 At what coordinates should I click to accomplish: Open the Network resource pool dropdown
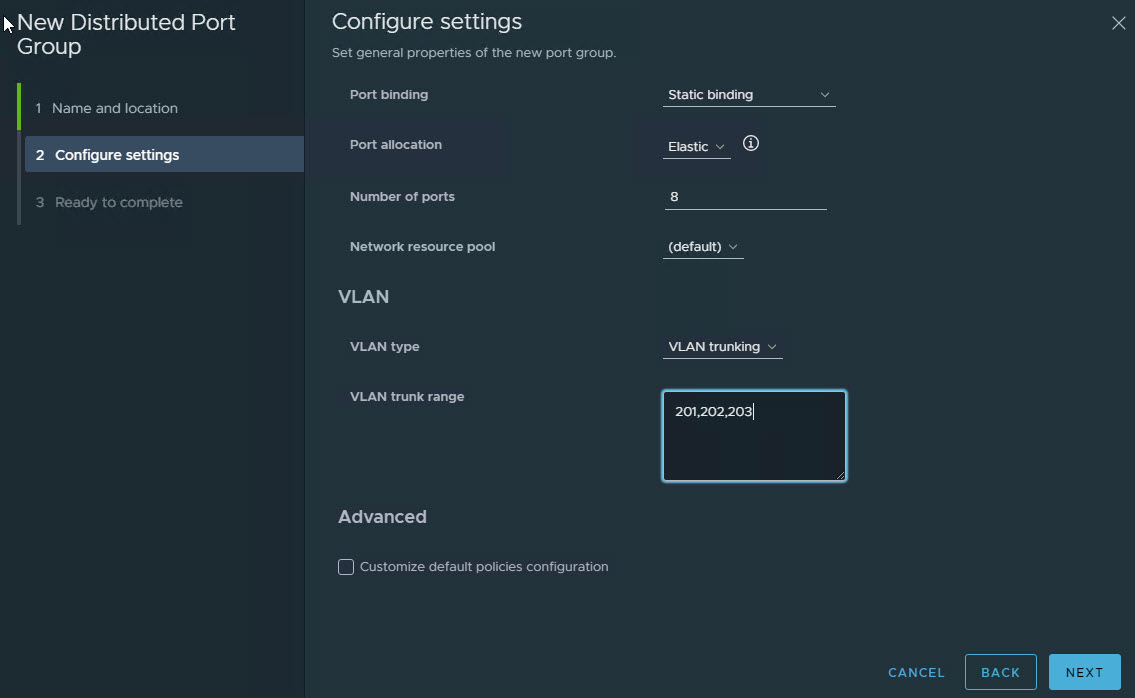pyautogui.click(x=703, y=247)
